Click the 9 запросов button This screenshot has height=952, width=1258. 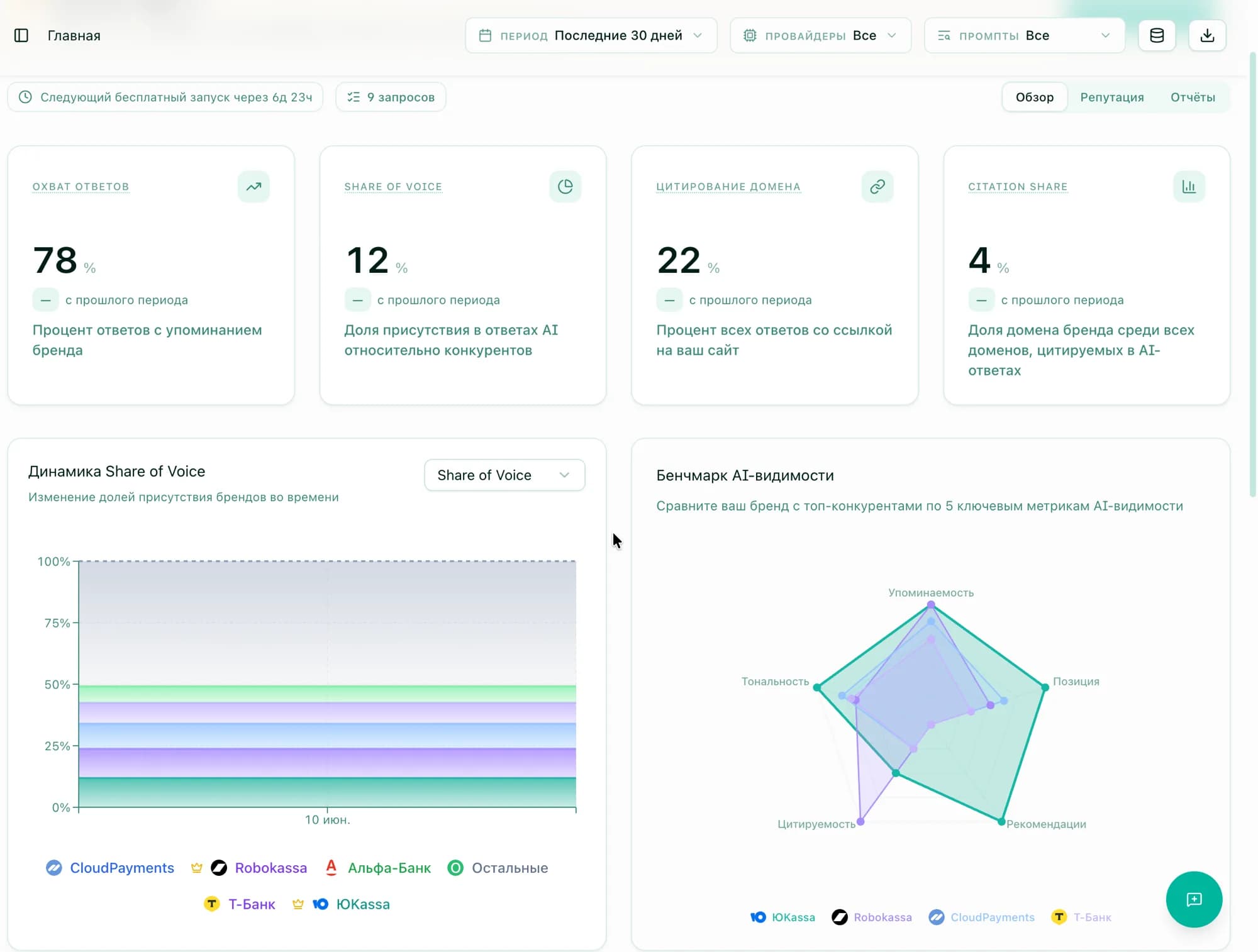coord(391,97)
